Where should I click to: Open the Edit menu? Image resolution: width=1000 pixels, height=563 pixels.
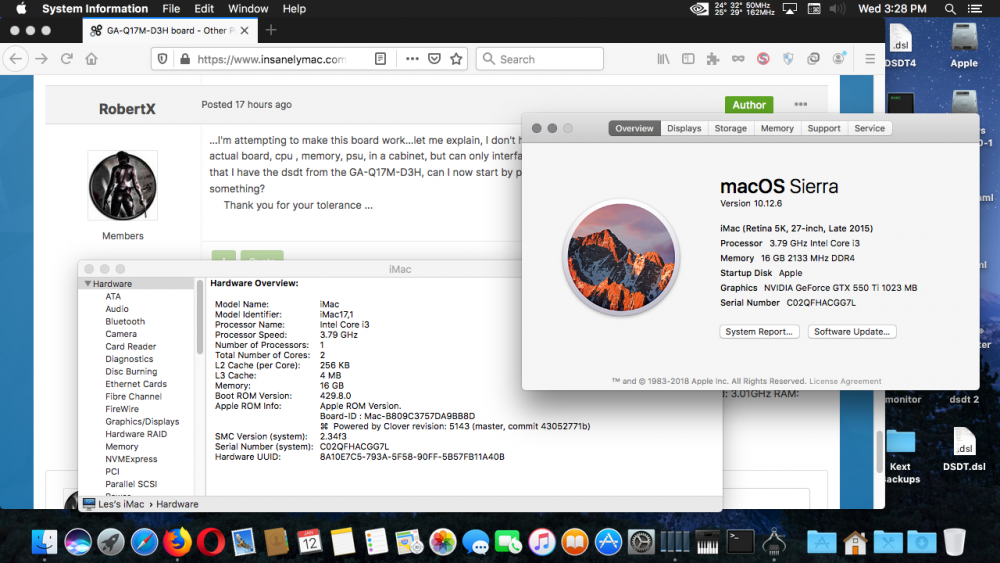204,9
